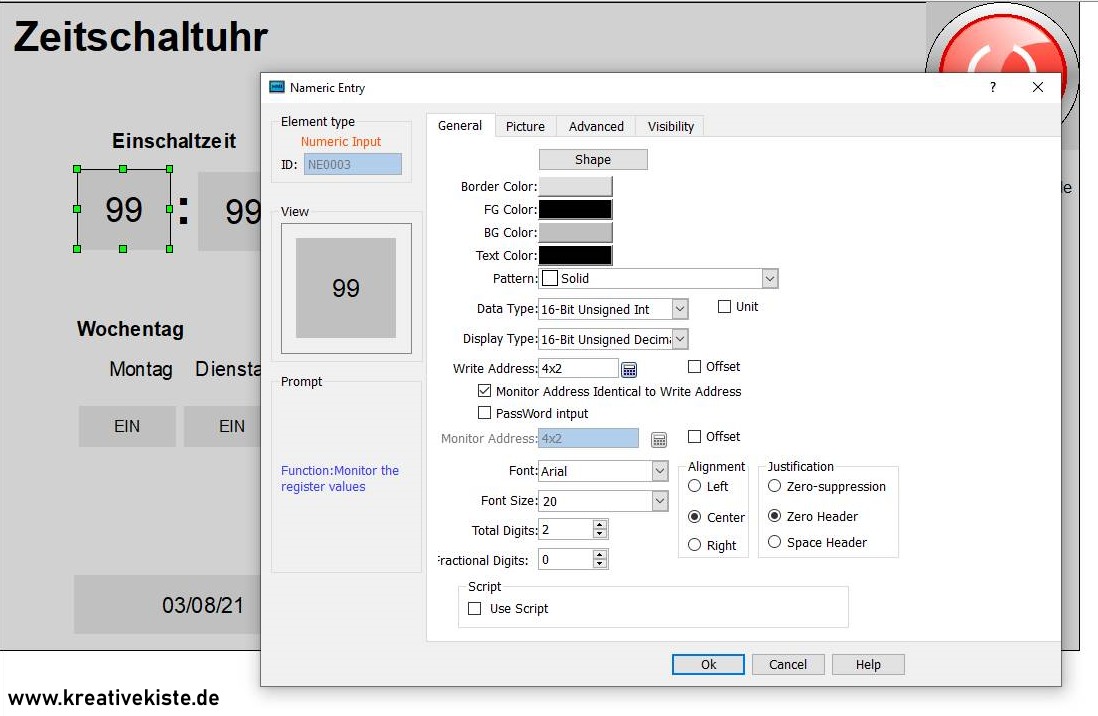Open the Pattern dropdown
Image resolution: width=1098 pixels, height=716 pixels.
(x=770, y=279)
